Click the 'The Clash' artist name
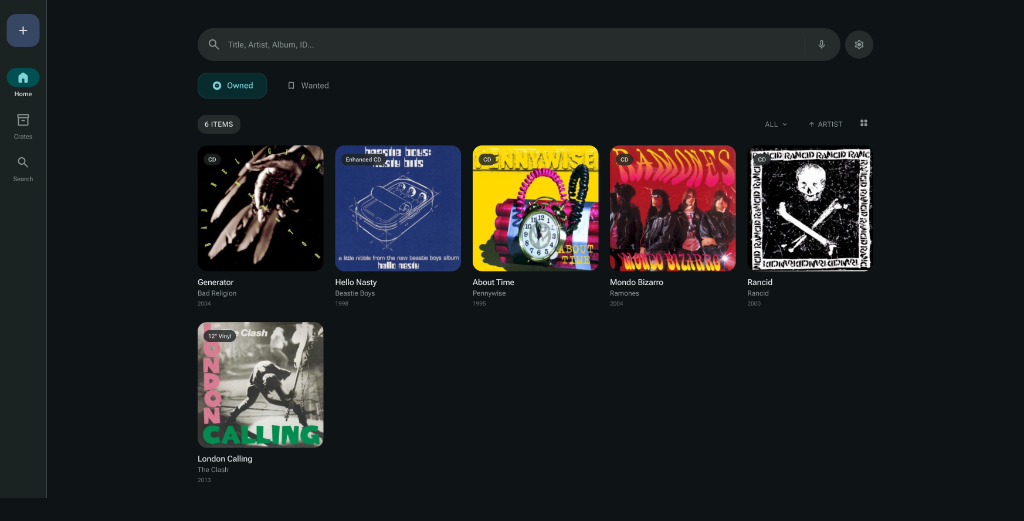The height and width of the screenshot is (521, 1024). pos(213,469)
